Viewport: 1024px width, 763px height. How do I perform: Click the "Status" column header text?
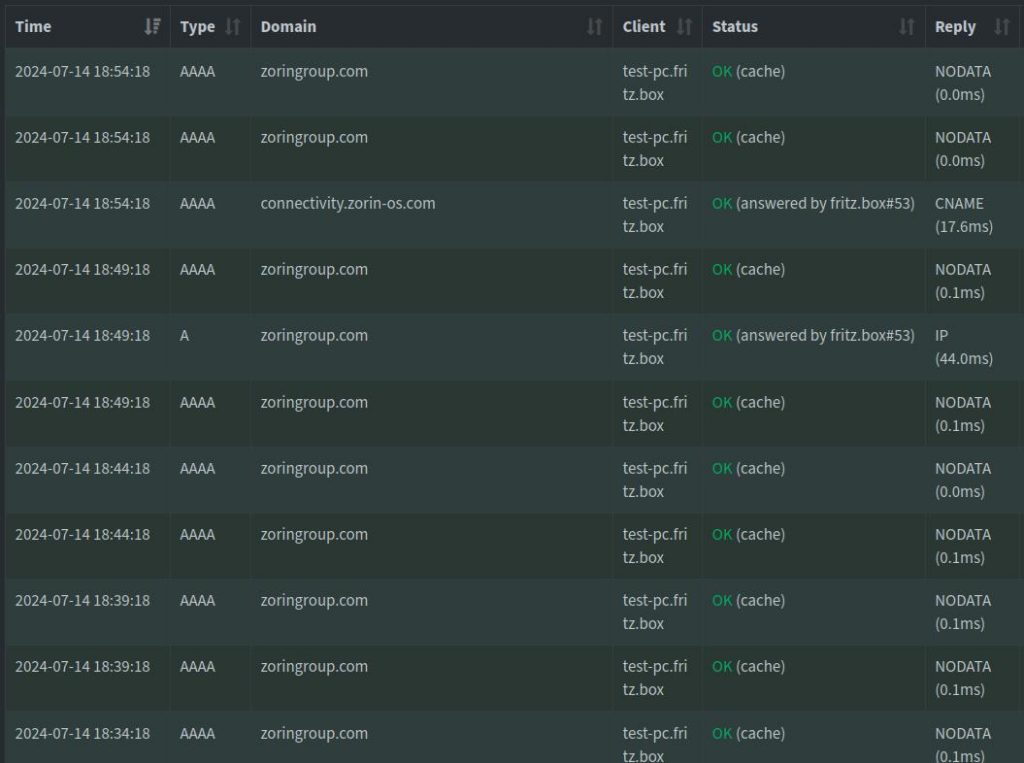(x=735, y=27)
